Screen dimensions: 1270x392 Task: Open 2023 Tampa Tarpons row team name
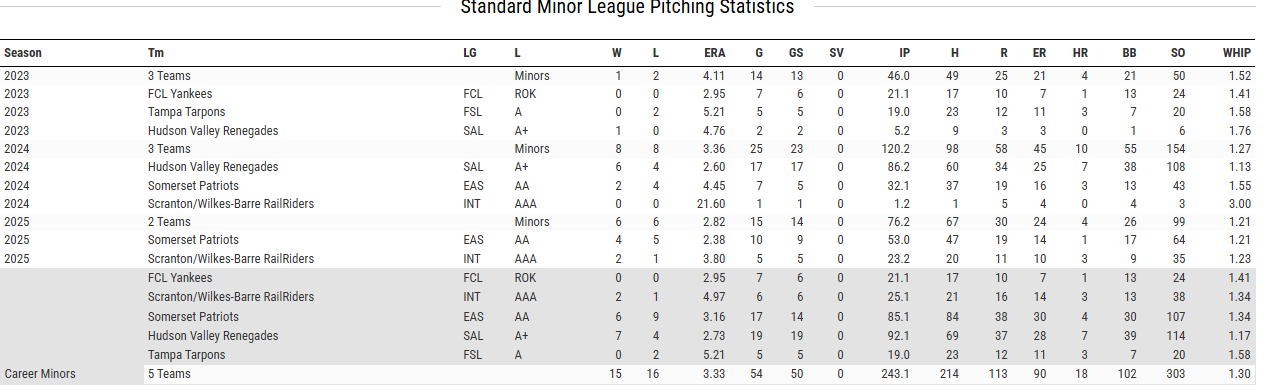(x=186, y=112)
